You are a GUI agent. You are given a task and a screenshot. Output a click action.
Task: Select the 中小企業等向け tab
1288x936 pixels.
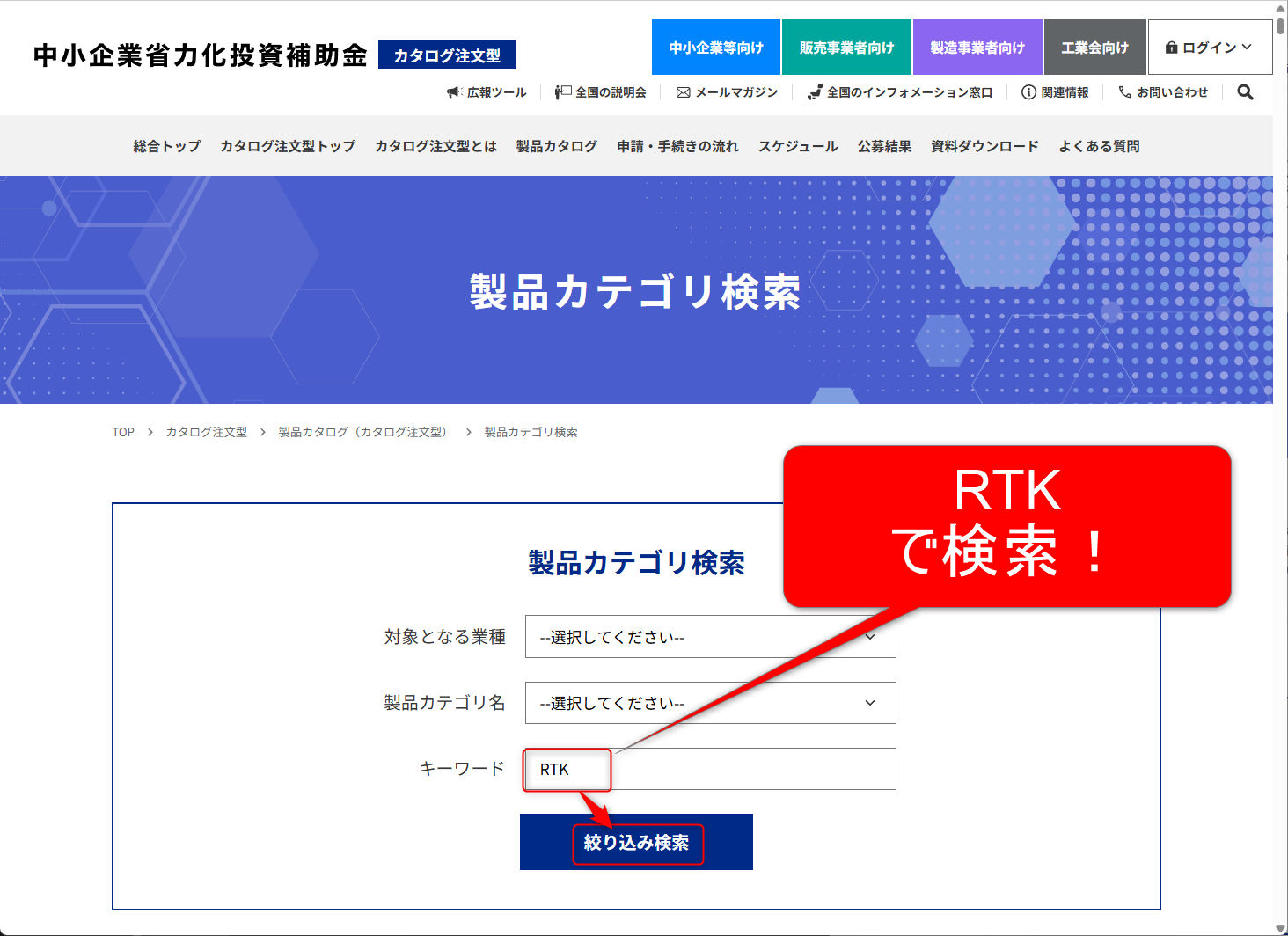pos(715,48)
